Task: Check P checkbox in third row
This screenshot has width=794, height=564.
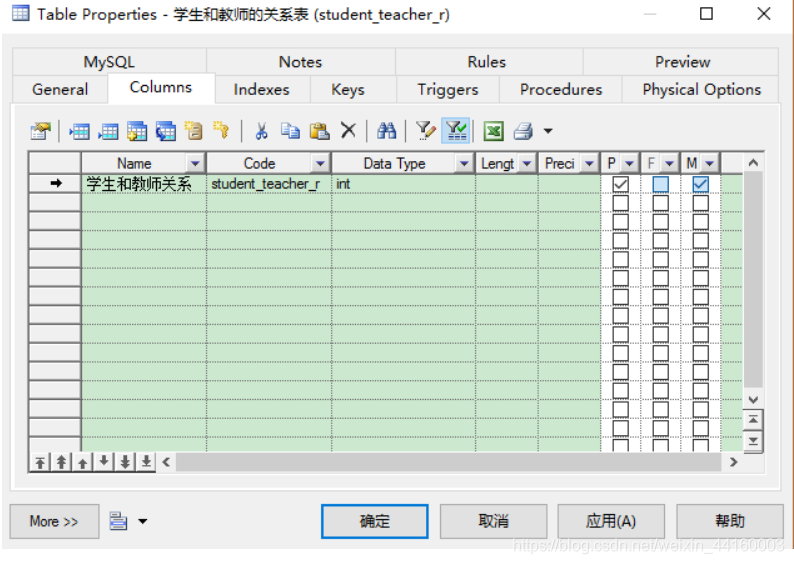Action: (x=620, y=222)
